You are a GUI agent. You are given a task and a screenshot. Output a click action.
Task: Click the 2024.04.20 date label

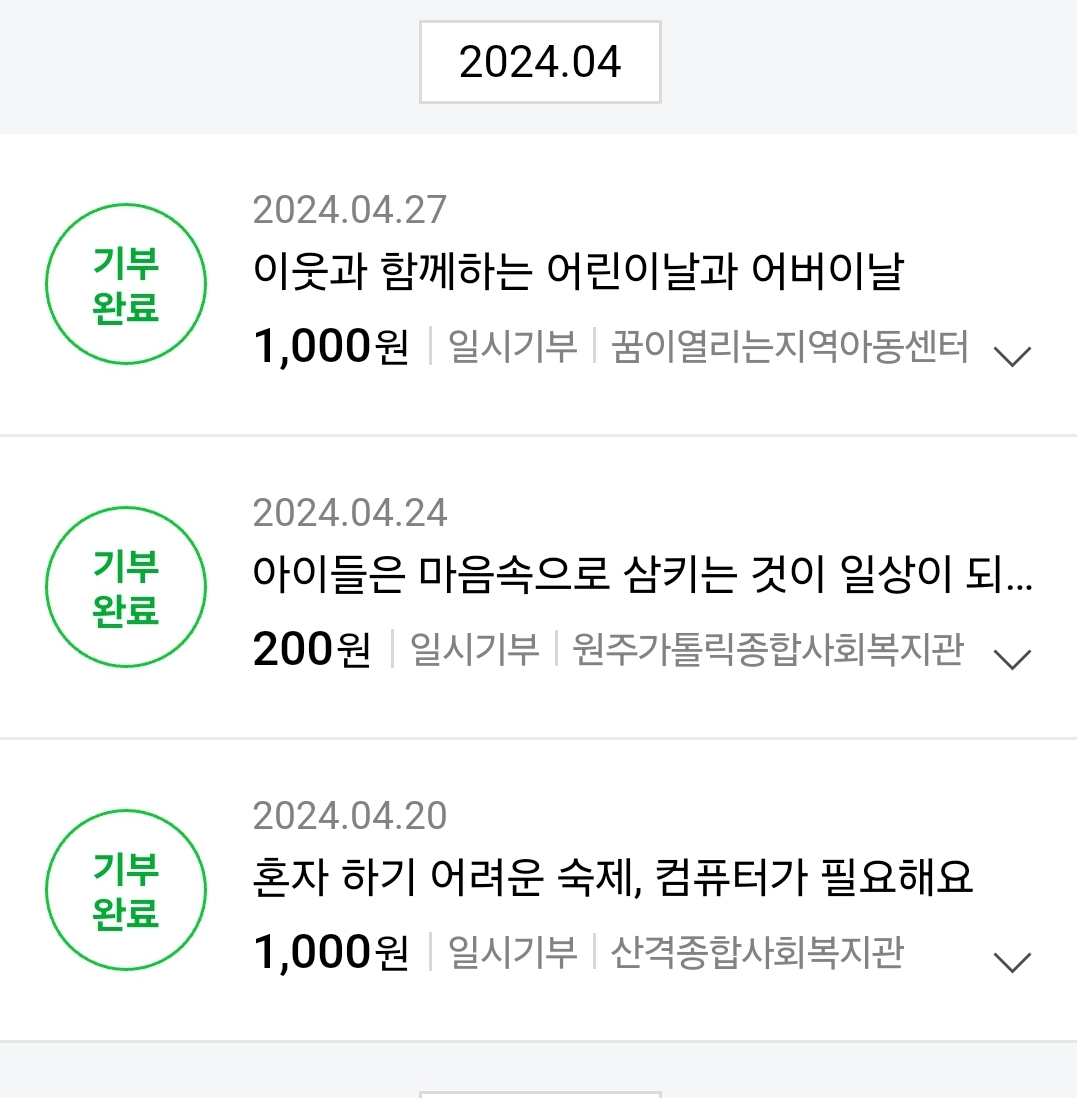(x=350, y=816)
